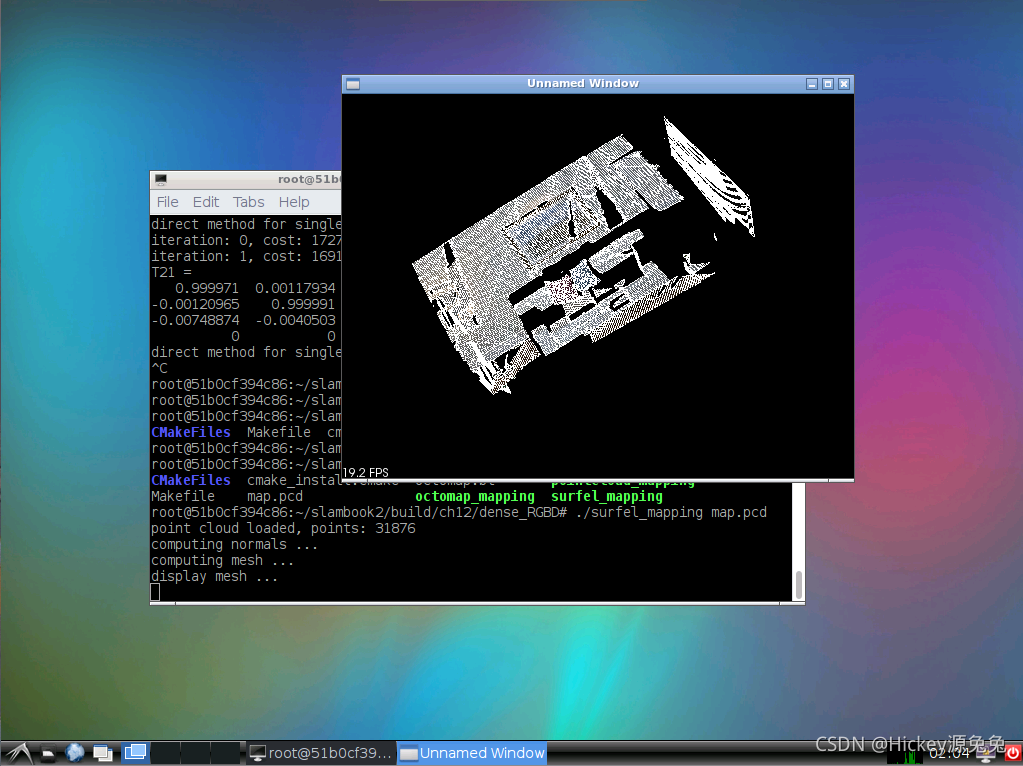Screen dimensions: 1023x766
Task: Open the Edit menu in the terminal
Action: 206,202
